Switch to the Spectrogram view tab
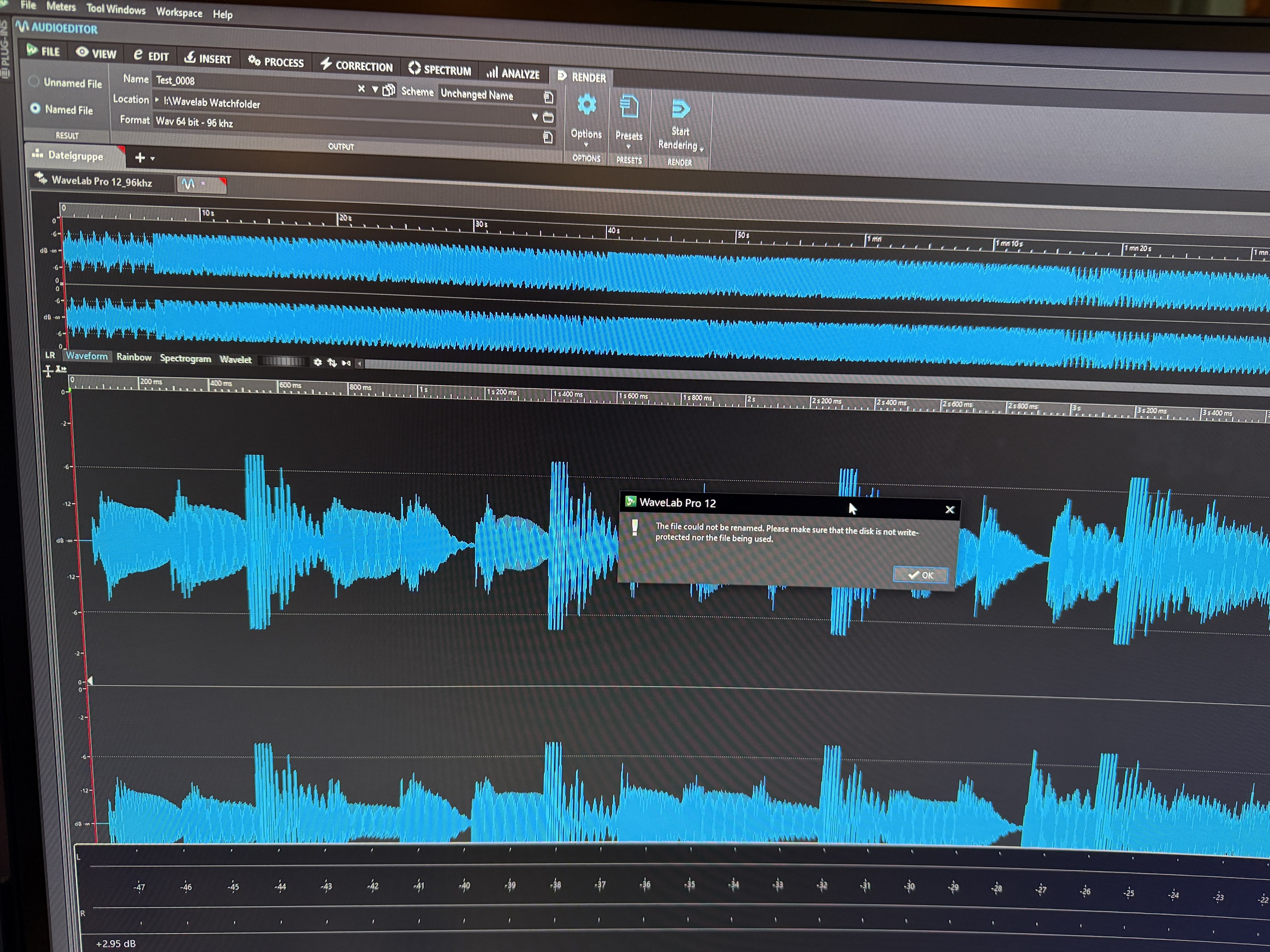This screenshot has width=1270, height=952. (185, 358)
